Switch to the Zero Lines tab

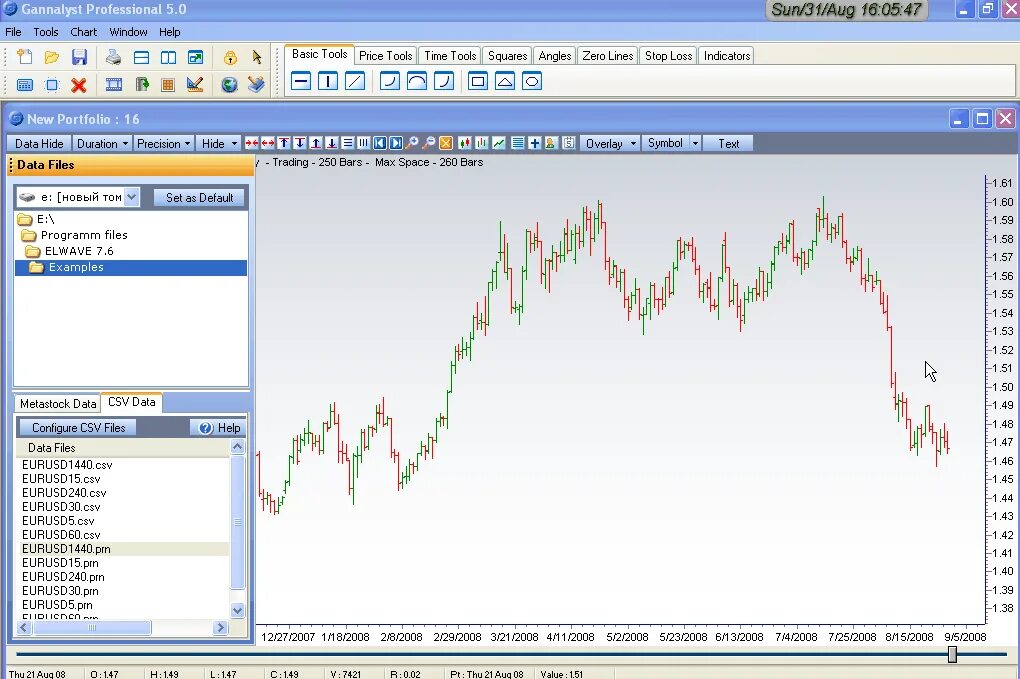608,56
